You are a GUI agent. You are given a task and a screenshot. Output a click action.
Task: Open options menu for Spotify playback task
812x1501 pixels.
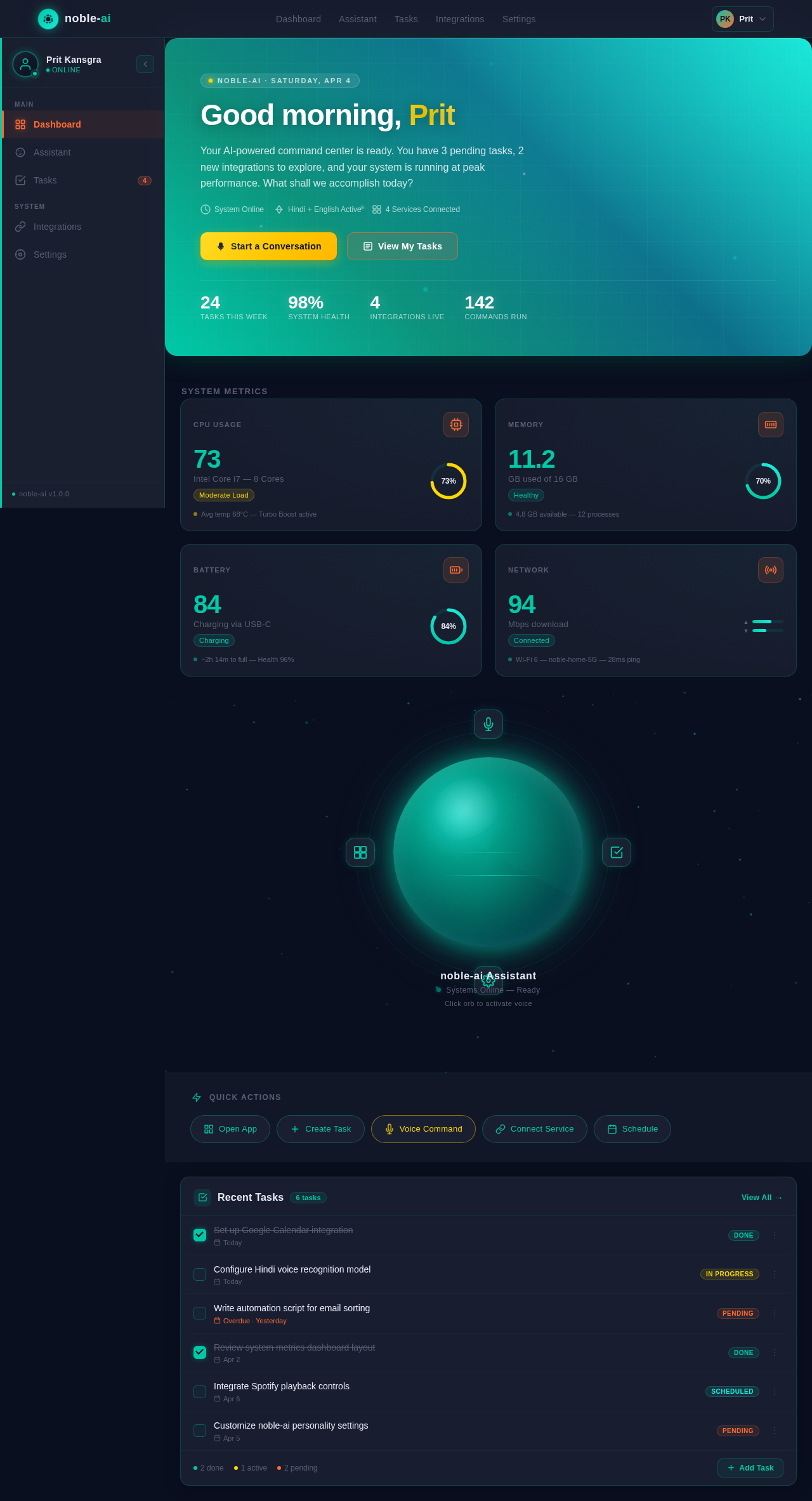point(775,1392)
